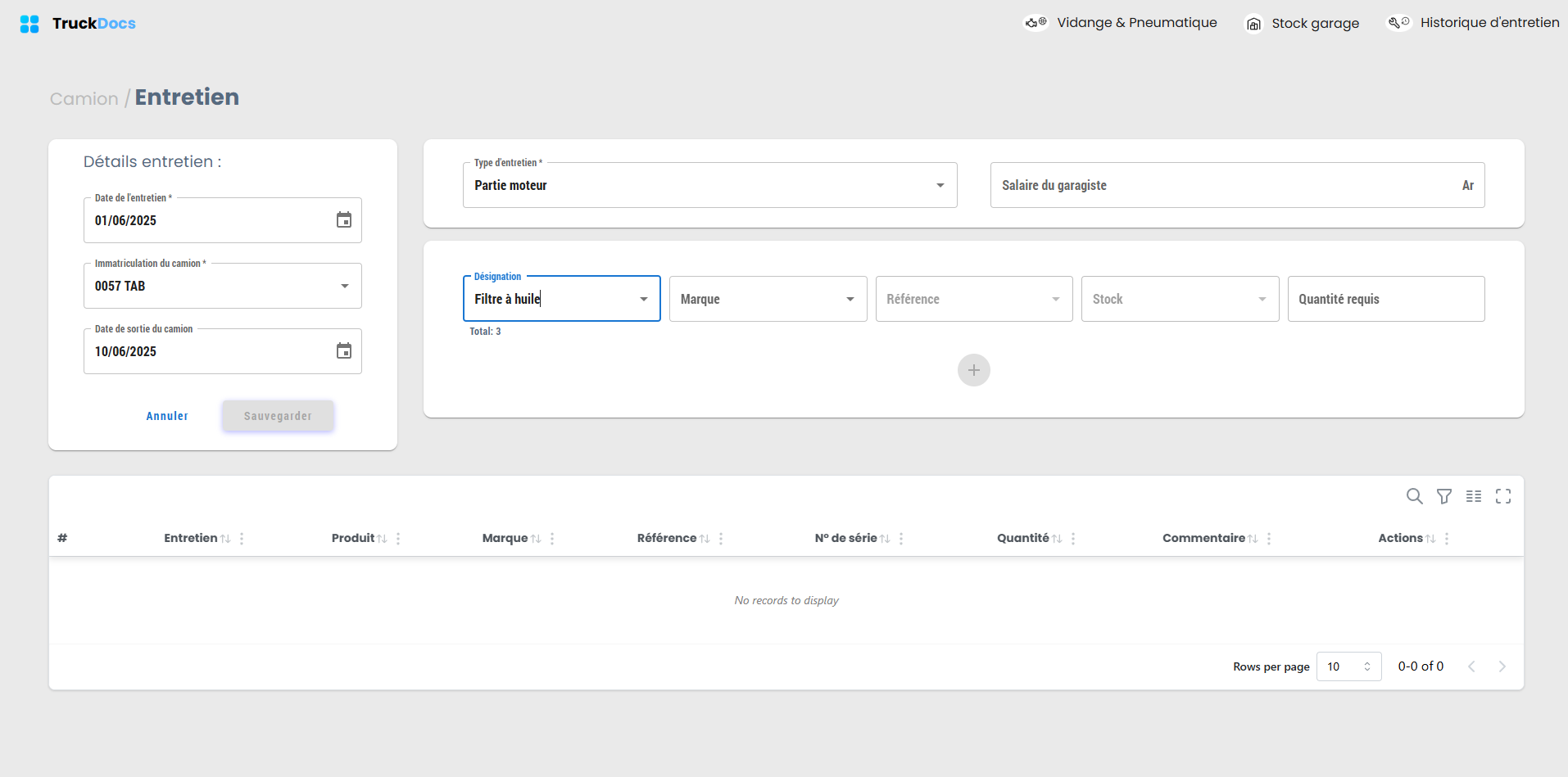Toggle fullscreen table view icon
Viewport: 1568px width, 777px height.
[x=1503, y=496]
